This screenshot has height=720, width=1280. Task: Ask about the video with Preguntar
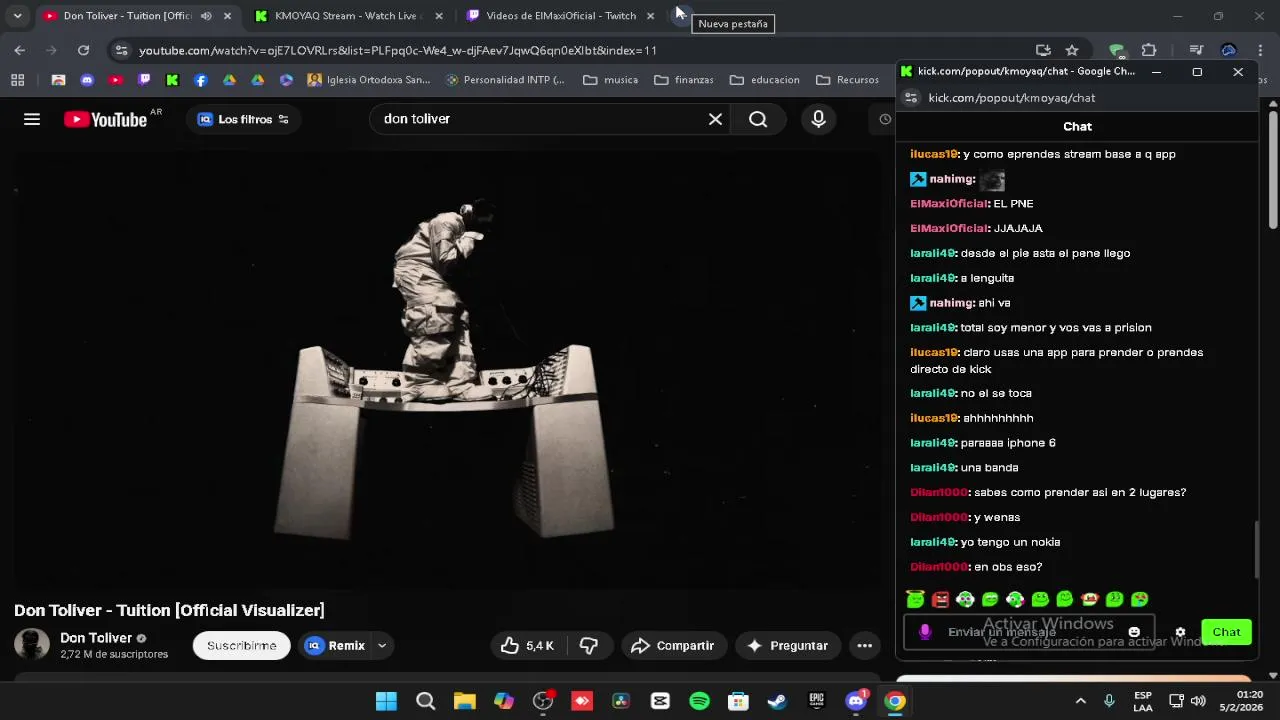pyautogui.click(x=787, y=646)
